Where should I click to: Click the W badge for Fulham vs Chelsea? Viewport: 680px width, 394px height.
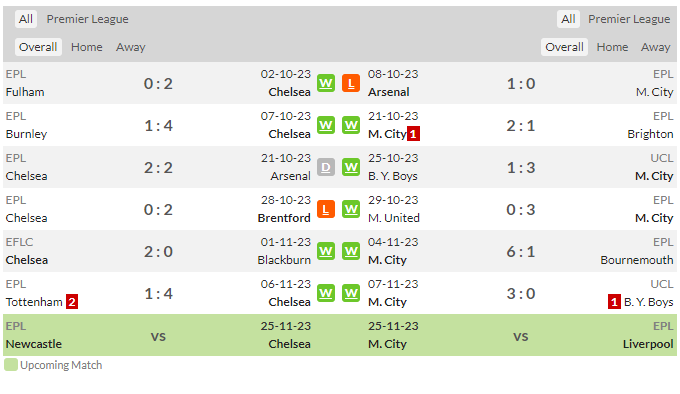pyautogui.click(x=326, y=83)
